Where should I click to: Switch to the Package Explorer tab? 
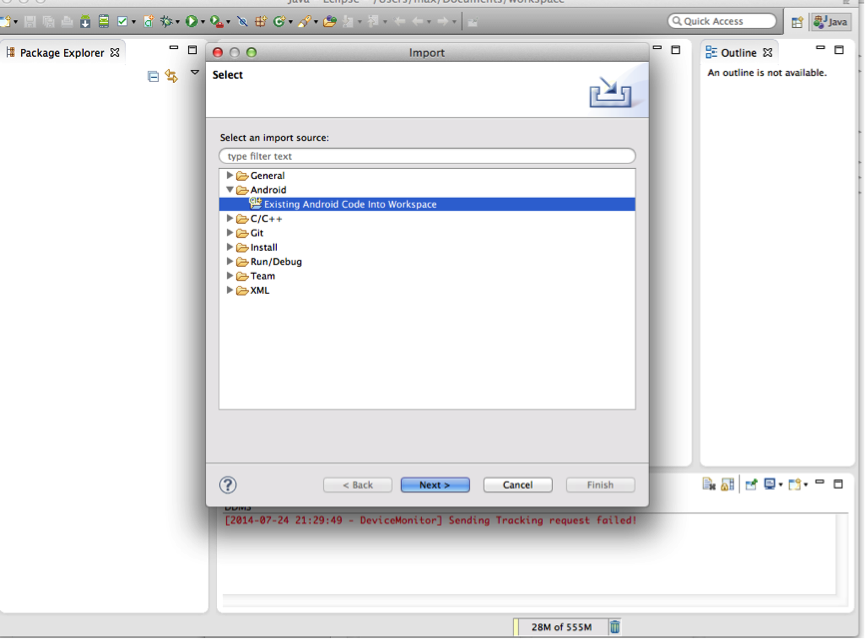62,52
